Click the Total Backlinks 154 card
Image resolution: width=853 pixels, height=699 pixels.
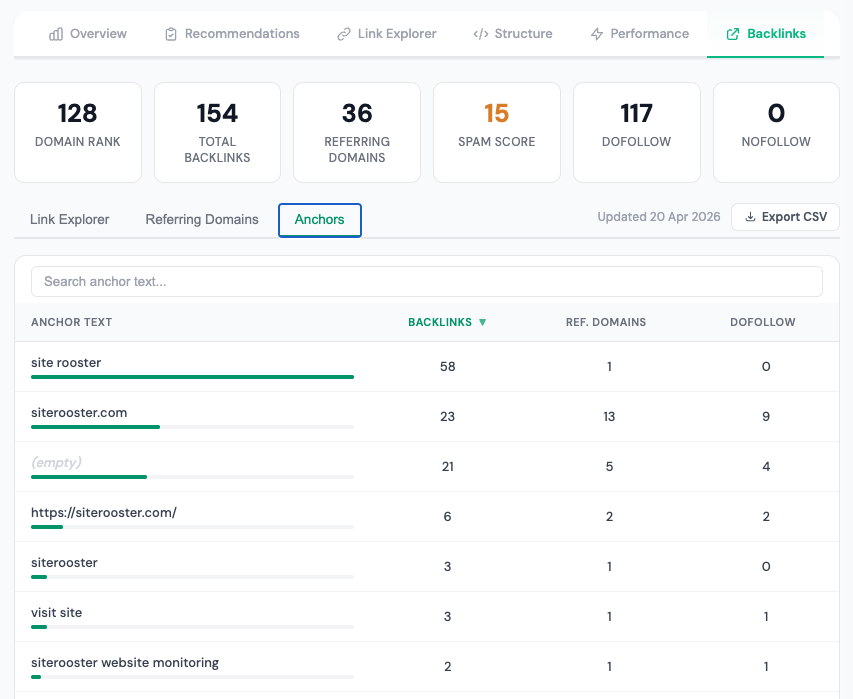click(x=218, y=132)
